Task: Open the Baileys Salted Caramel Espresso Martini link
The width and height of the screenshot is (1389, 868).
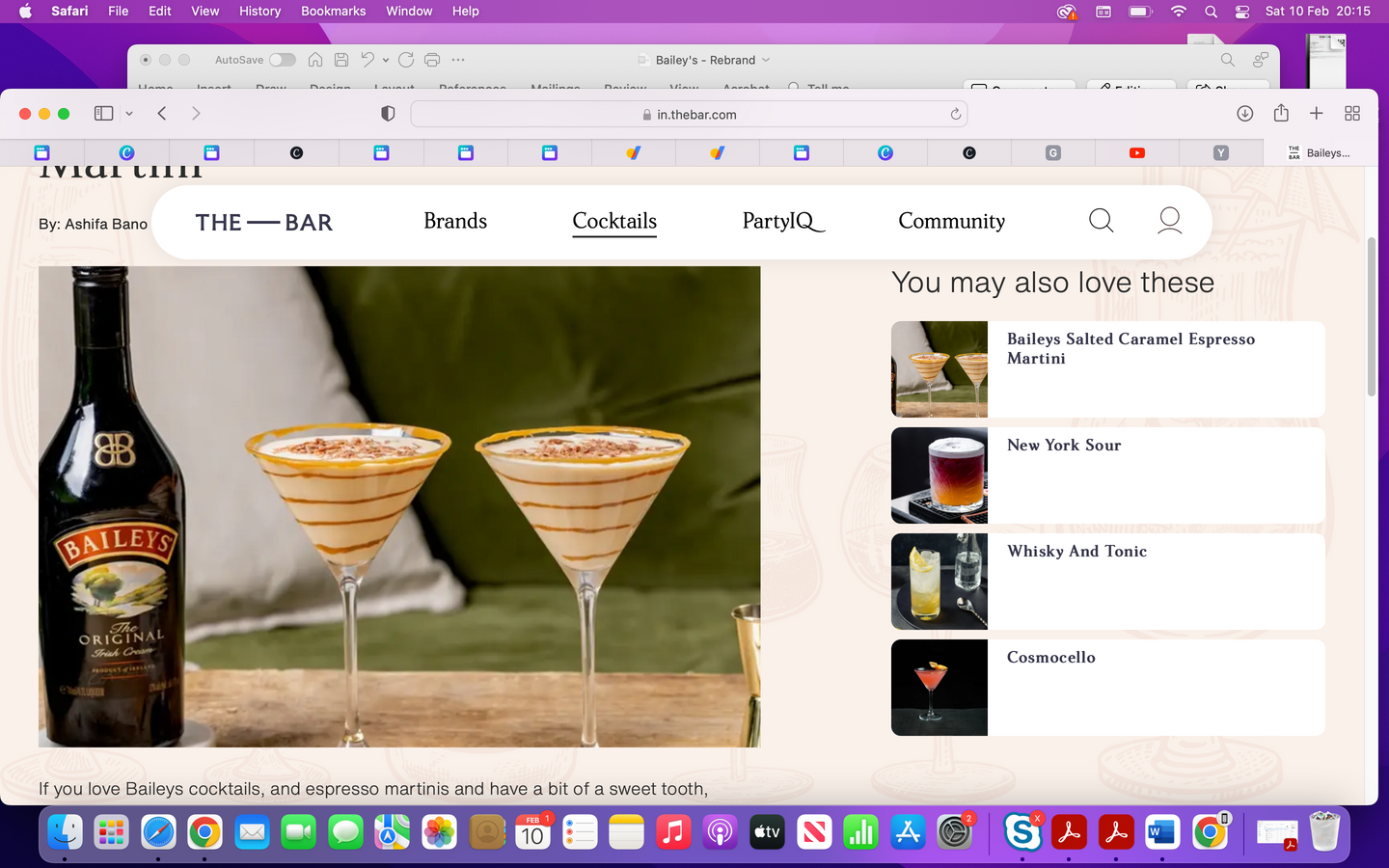Action: (1130, 348)
